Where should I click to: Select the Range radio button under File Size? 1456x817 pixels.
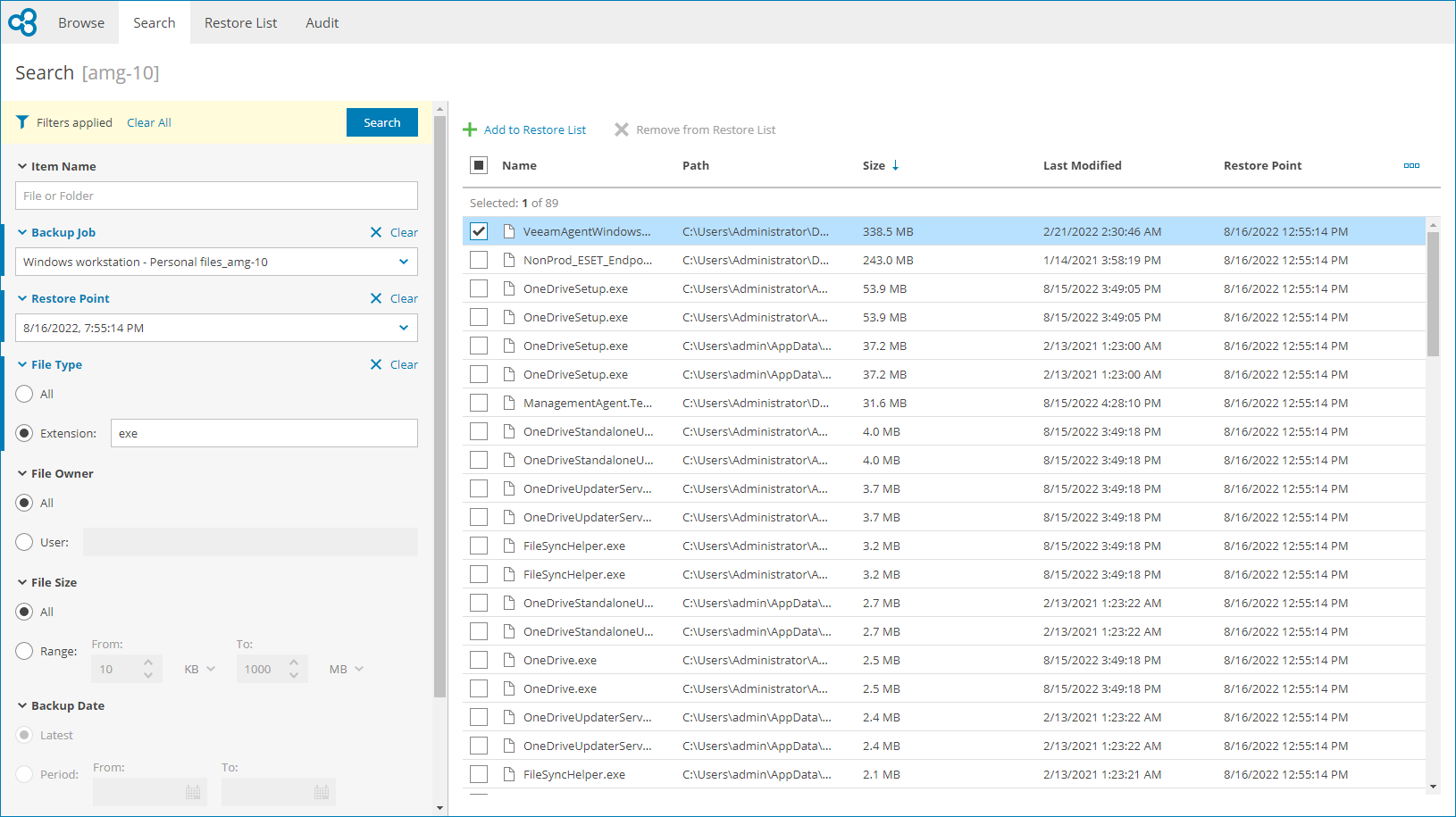[24, 651]
